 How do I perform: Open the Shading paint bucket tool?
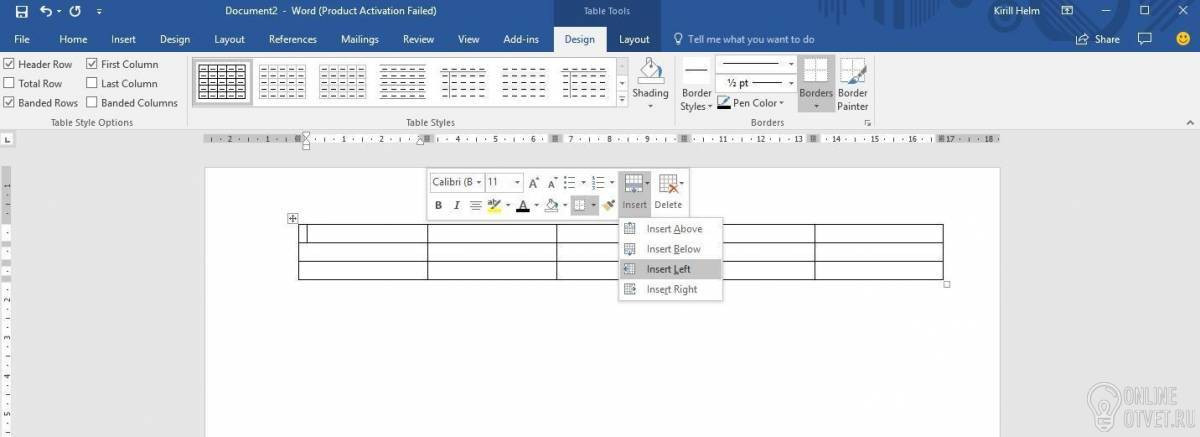[650, 82]
